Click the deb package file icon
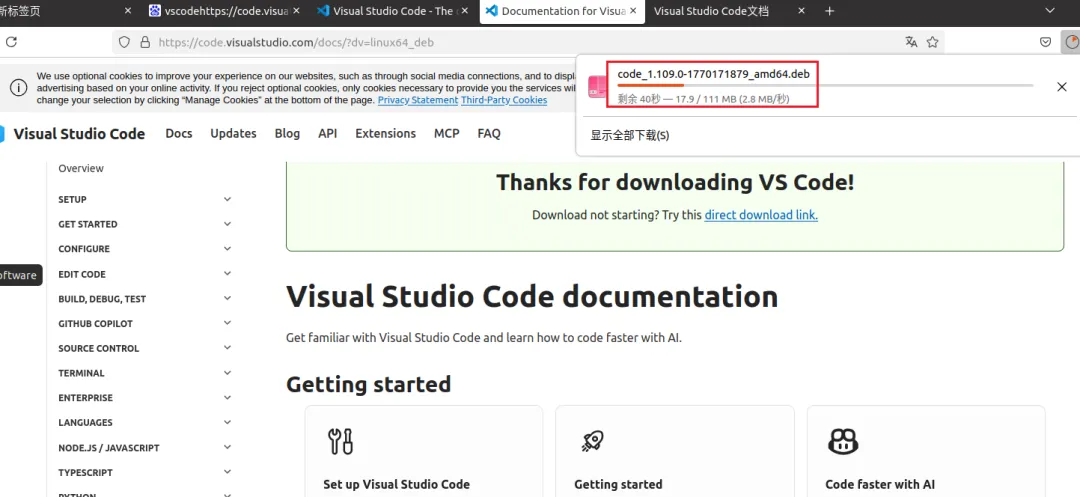 [x=596, y=87]
